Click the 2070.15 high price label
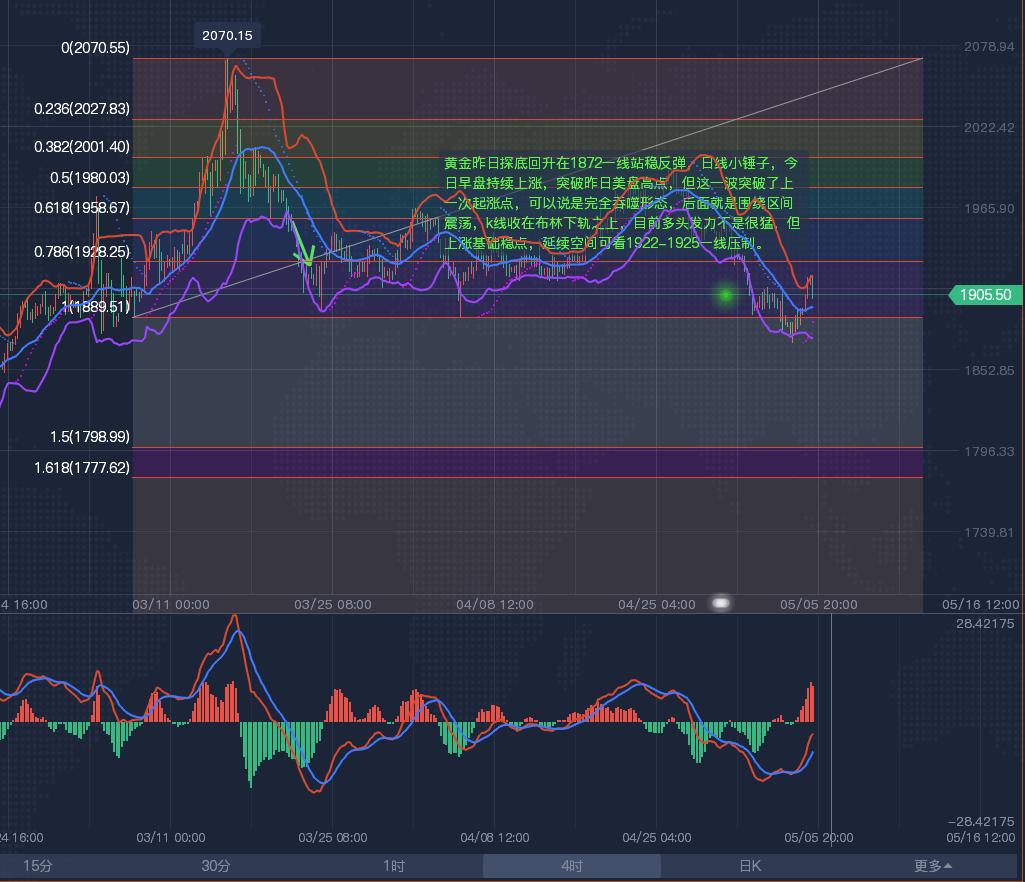The width and height of the screenshot is (1025, 882). pos(227,35)
